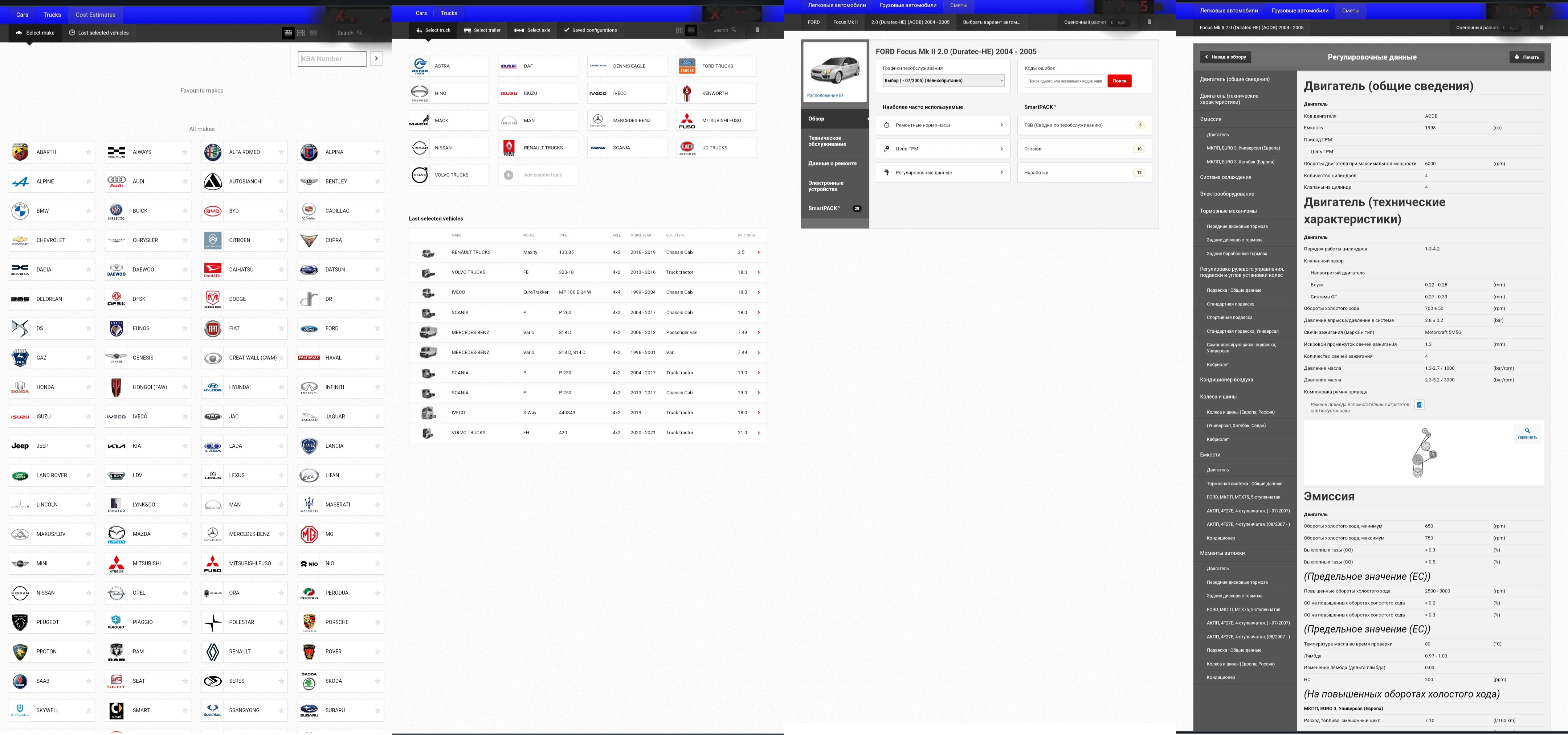Click the Mitsubishi Fuso logo in Trucks grid
Viewport: 1568px width, 735px height.
tap(687, 120)
